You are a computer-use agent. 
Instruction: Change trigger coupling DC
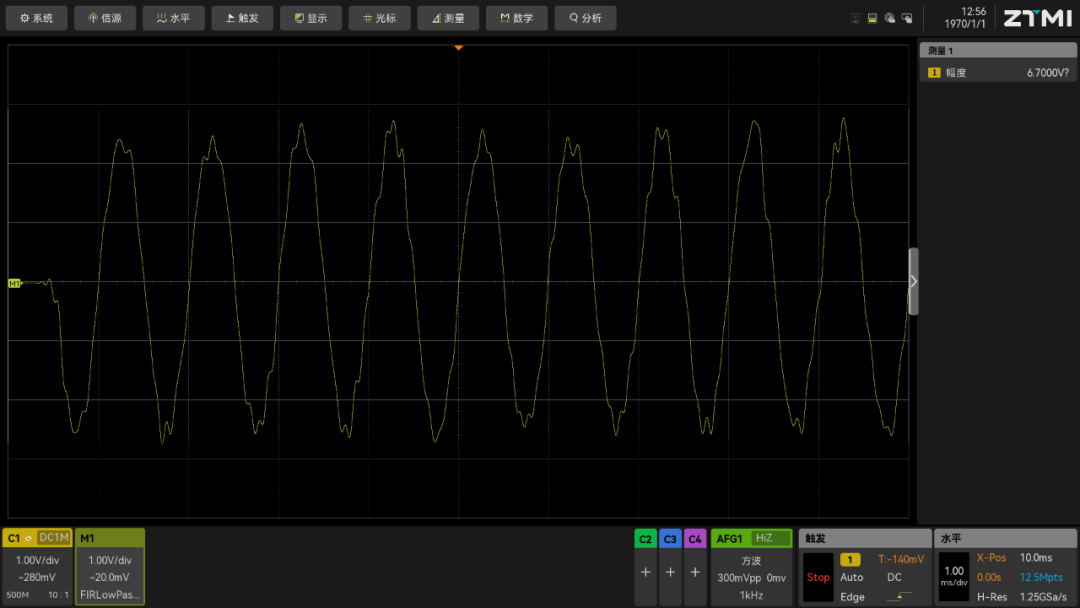894,577
